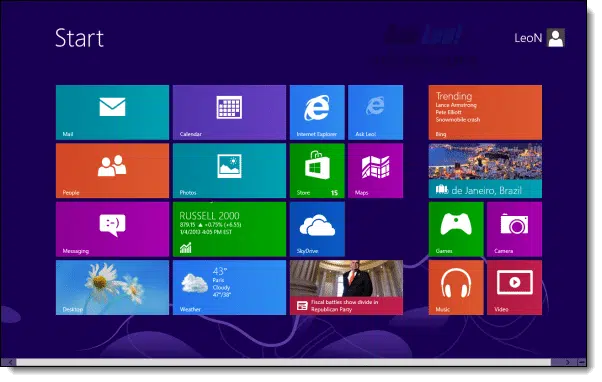Open the Games tile
602x382 pixels.
coord(456,229)
